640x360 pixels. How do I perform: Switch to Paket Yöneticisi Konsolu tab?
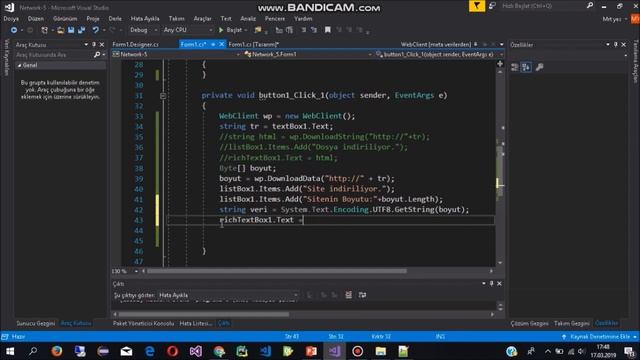(x=143, y=323)
